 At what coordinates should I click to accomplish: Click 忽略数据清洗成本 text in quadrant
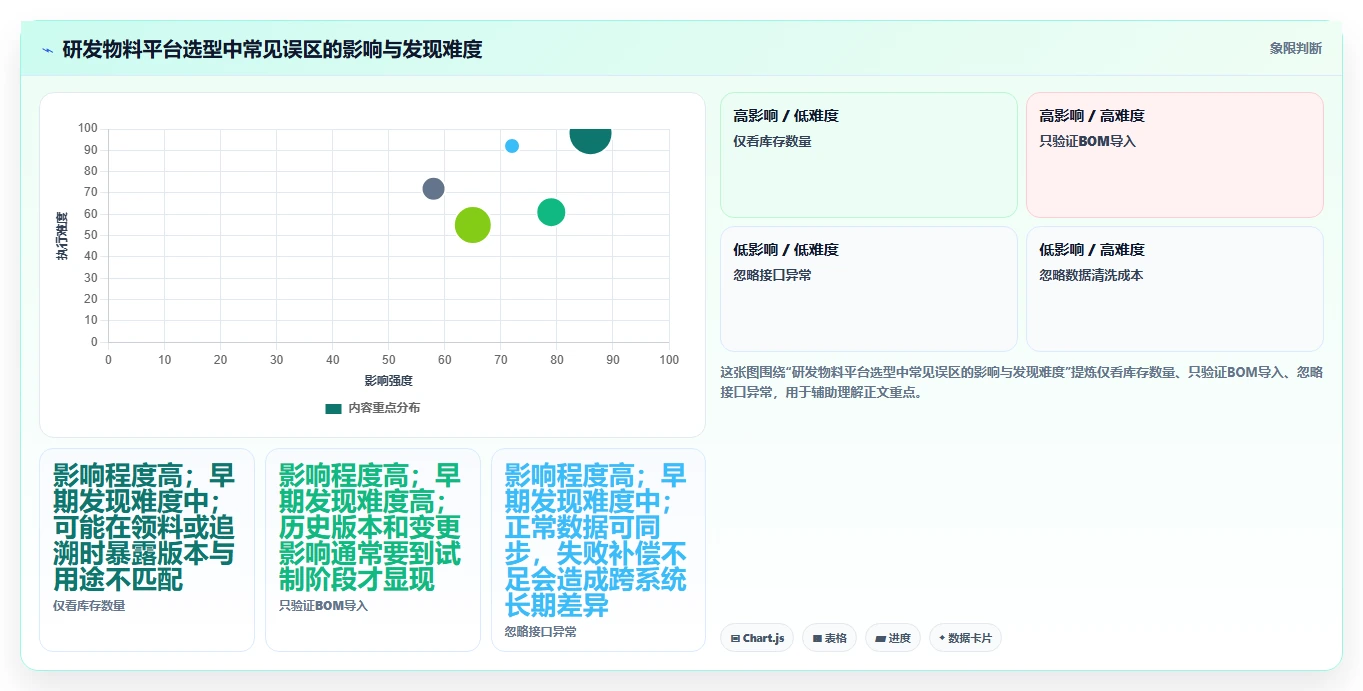coord(1091,275)
